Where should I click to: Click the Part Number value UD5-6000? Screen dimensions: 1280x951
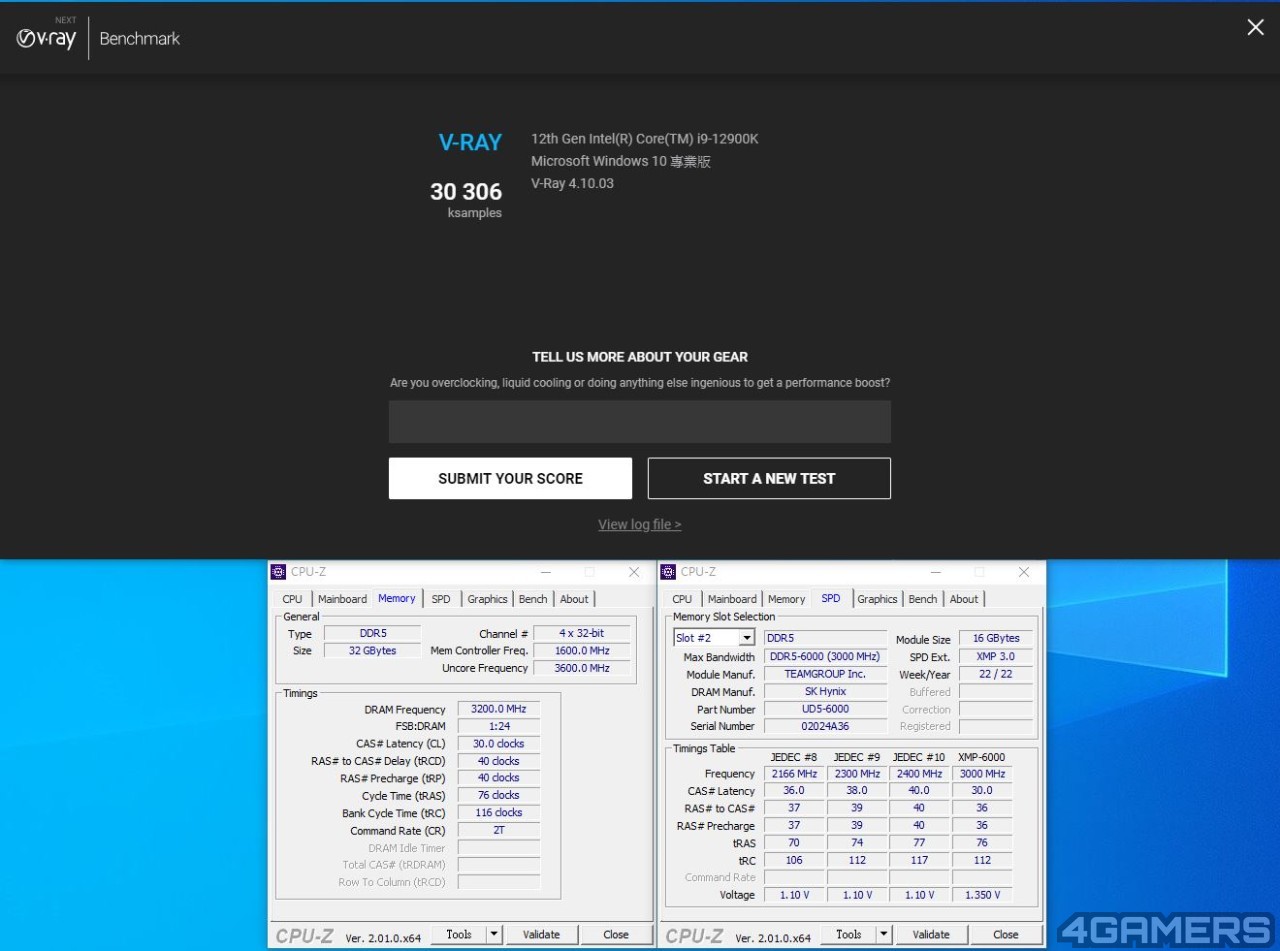point(825,709)
